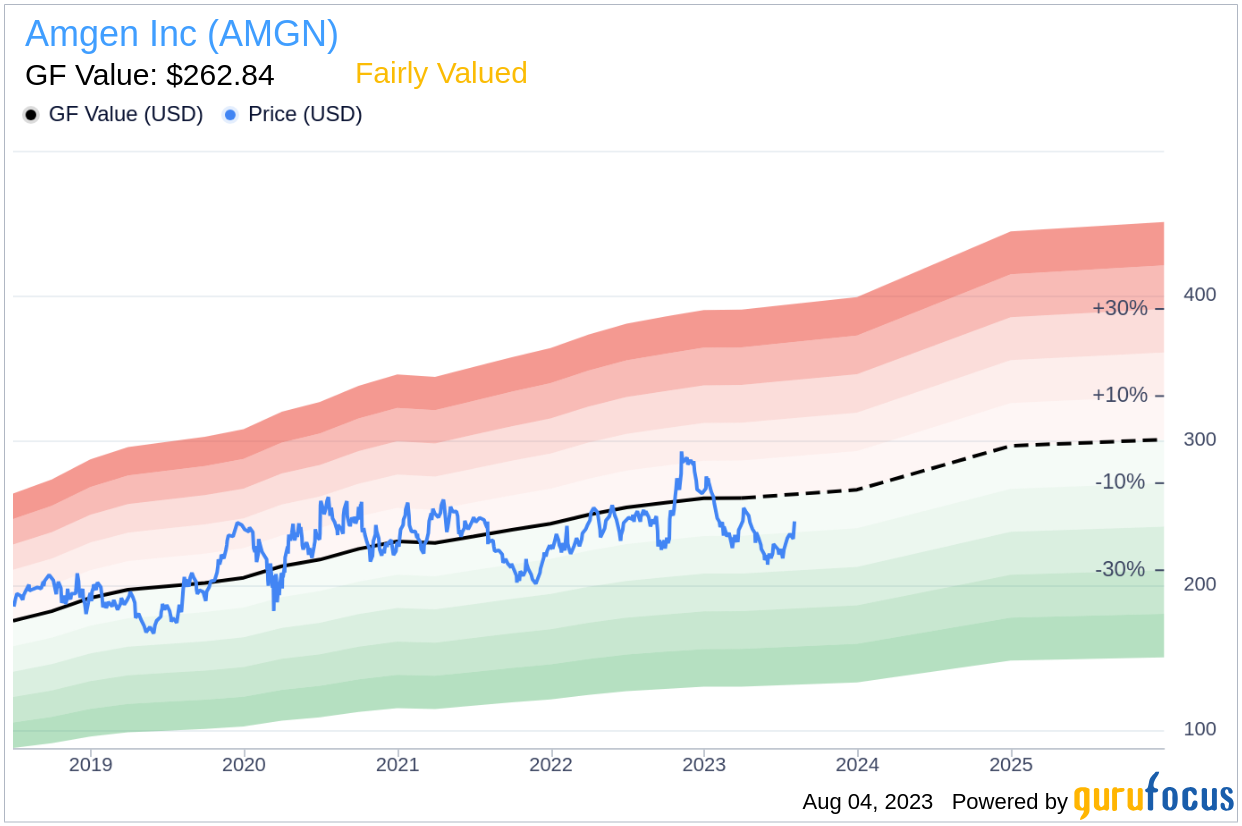This screenshot has width=1242, height=826.
Task: Click the 400 y-axis value
Action: [1200, 295]
